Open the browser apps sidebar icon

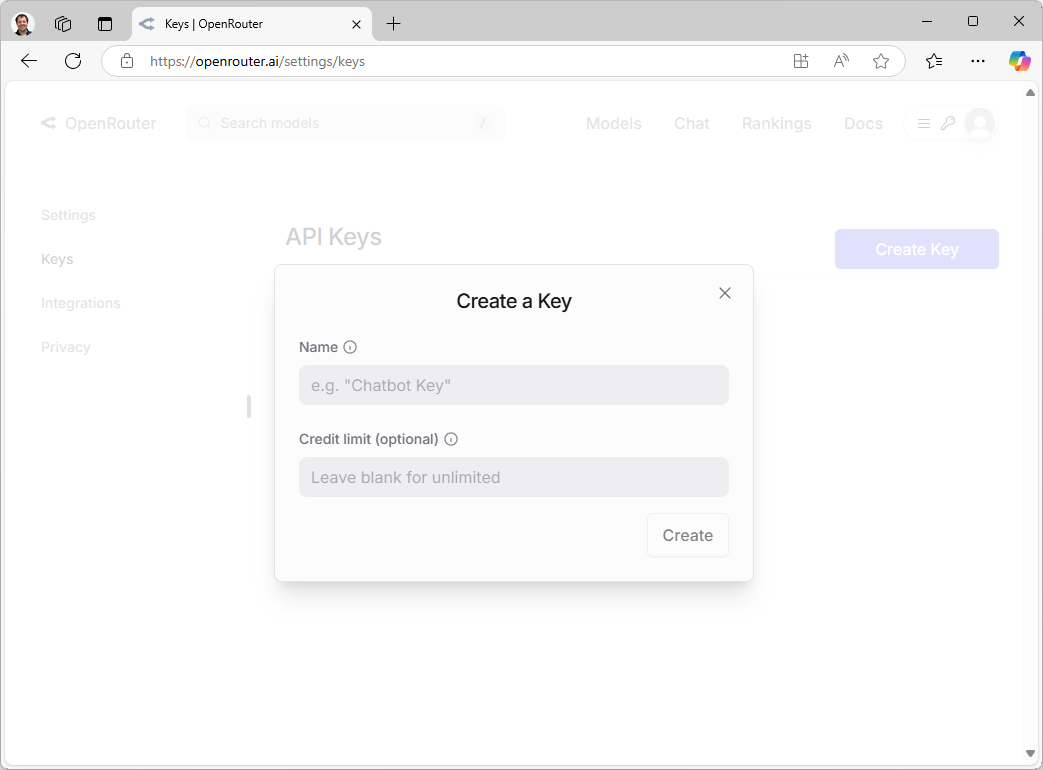pyautogui.click(x=801, y=61)
